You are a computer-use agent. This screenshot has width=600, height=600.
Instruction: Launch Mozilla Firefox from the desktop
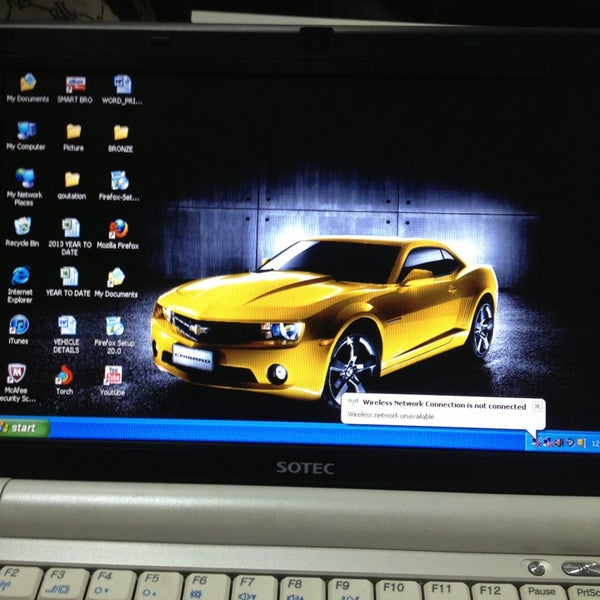pyautogui.click(x=118, y=229)
